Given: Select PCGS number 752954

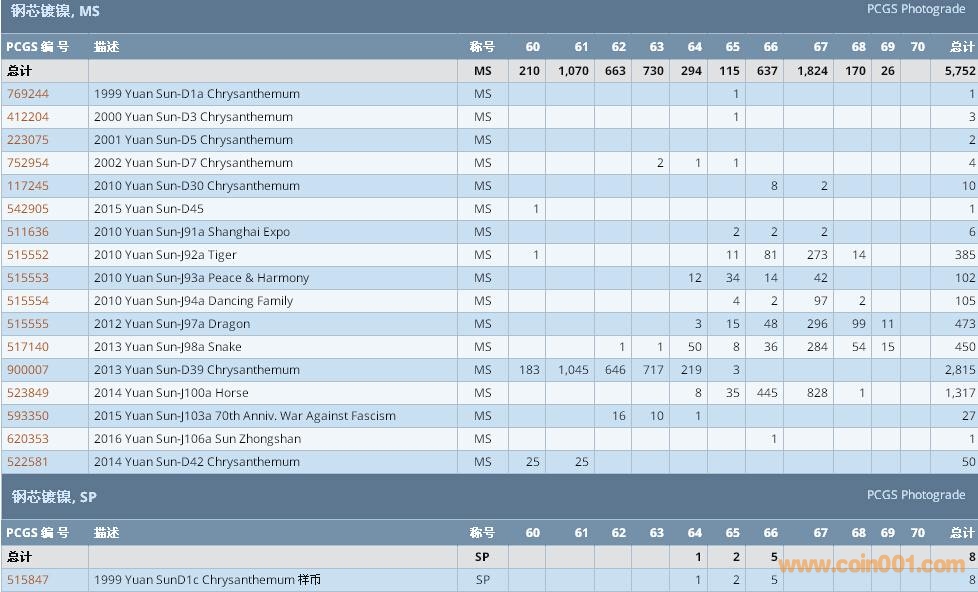Looking at the screenshot, I should pos(27,163).
